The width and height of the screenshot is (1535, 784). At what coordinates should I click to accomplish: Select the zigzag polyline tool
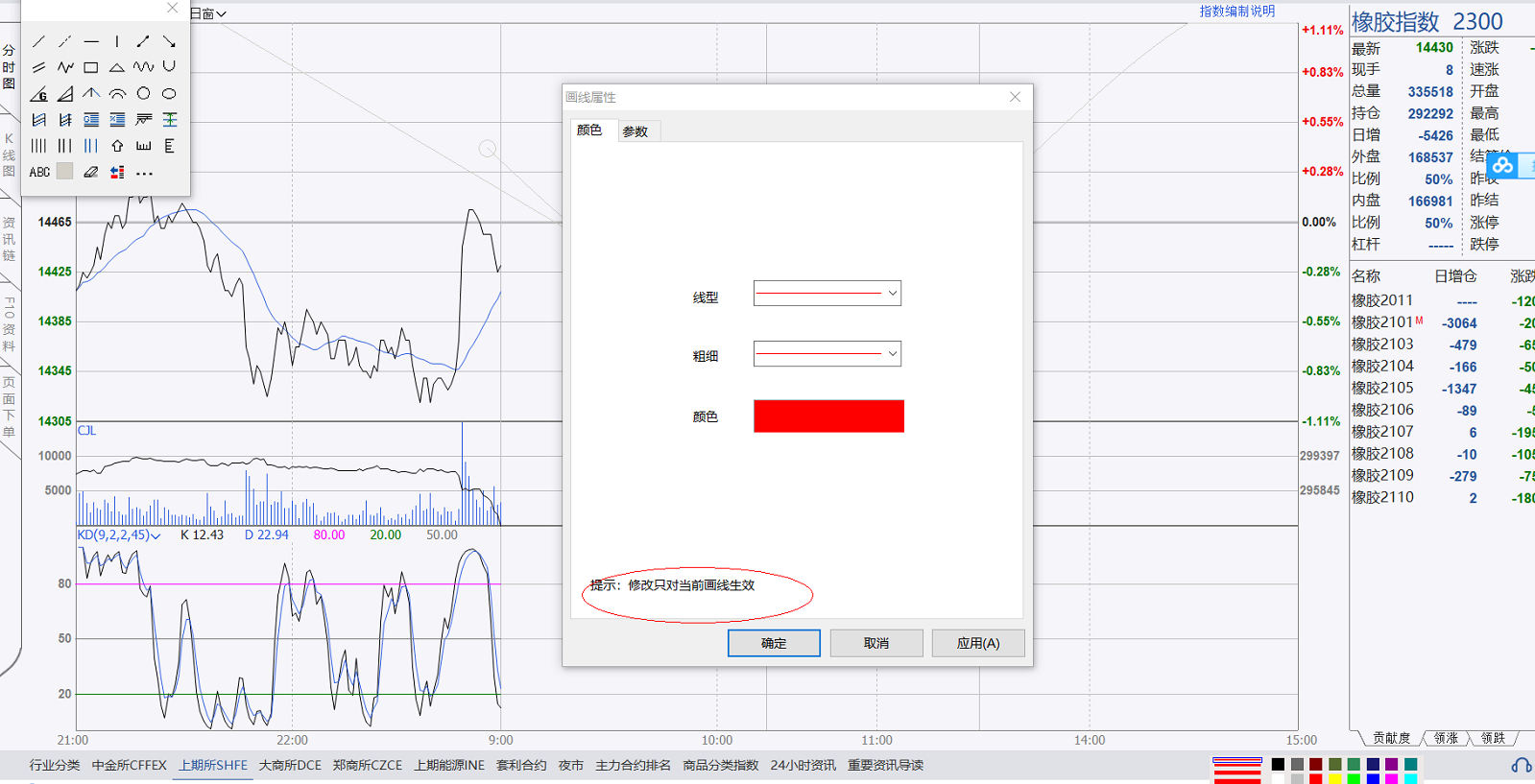pos(65,67)
